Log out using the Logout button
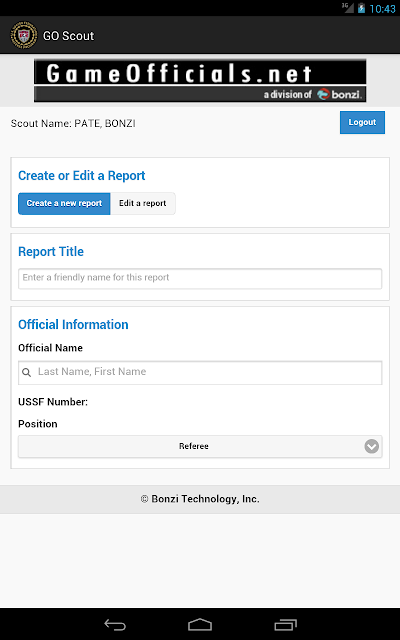The image size is (400, 640). 362,122
